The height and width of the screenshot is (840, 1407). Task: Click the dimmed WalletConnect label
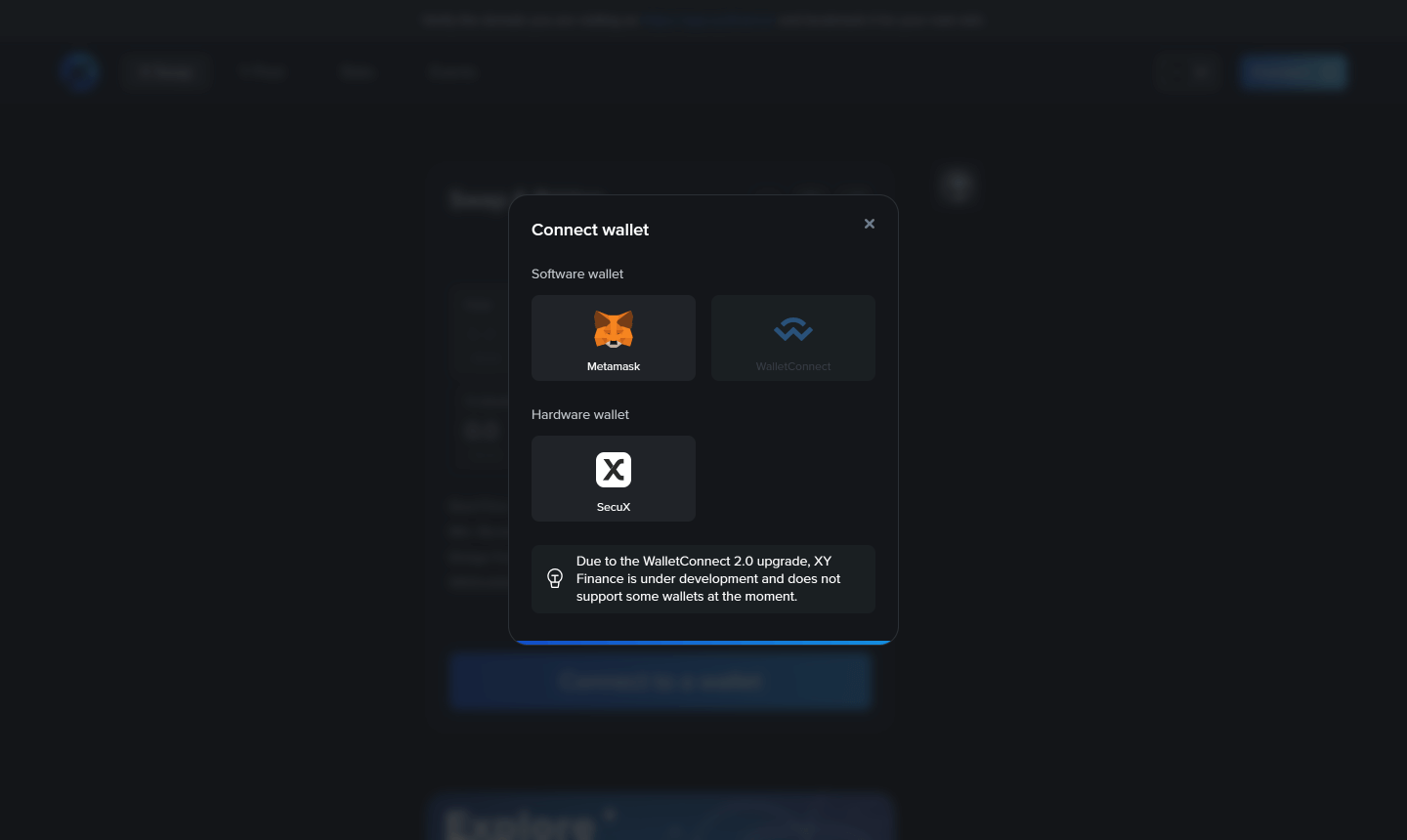pos(793,366)
